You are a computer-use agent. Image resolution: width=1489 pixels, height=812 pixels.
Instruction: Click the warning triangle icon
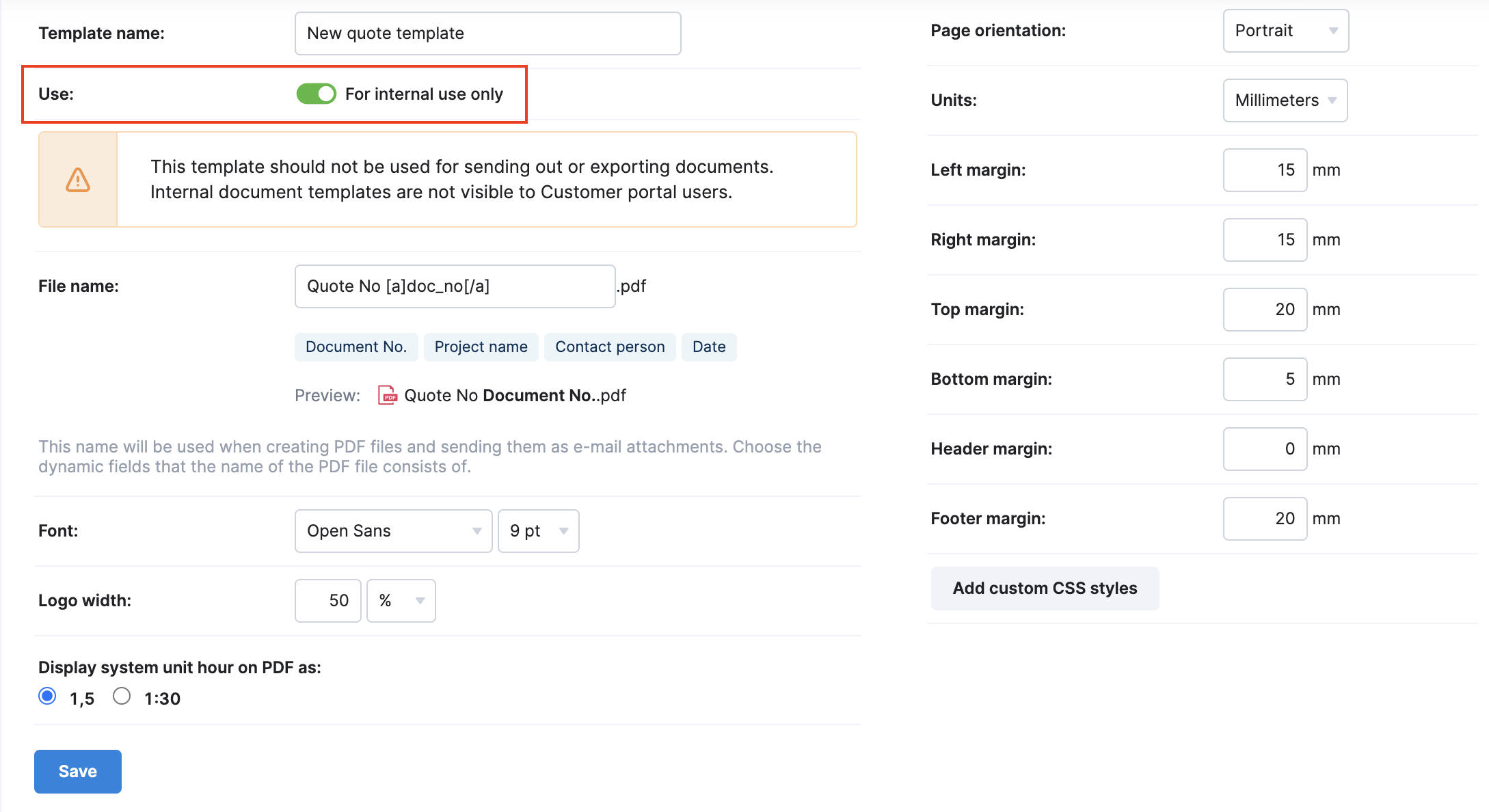click(x=78, y=180)
